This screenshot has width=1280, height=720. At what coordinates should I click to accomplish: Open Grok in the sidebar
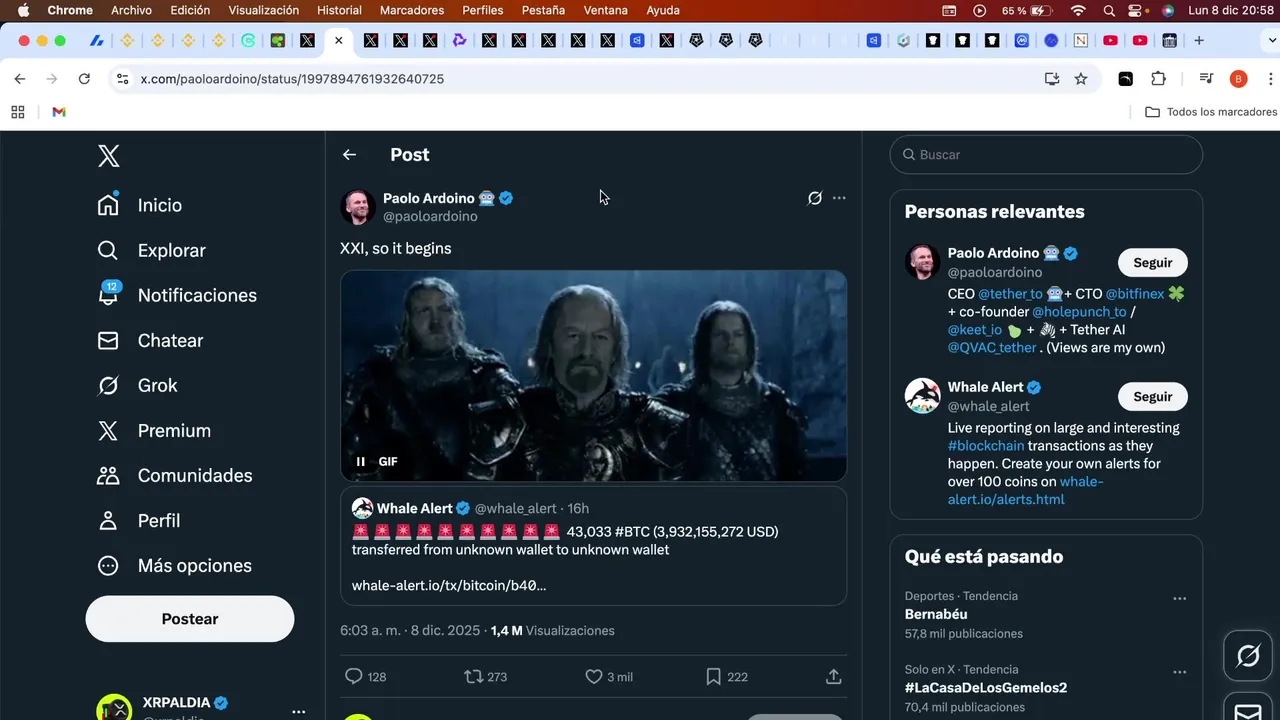[x=138, y=385]
